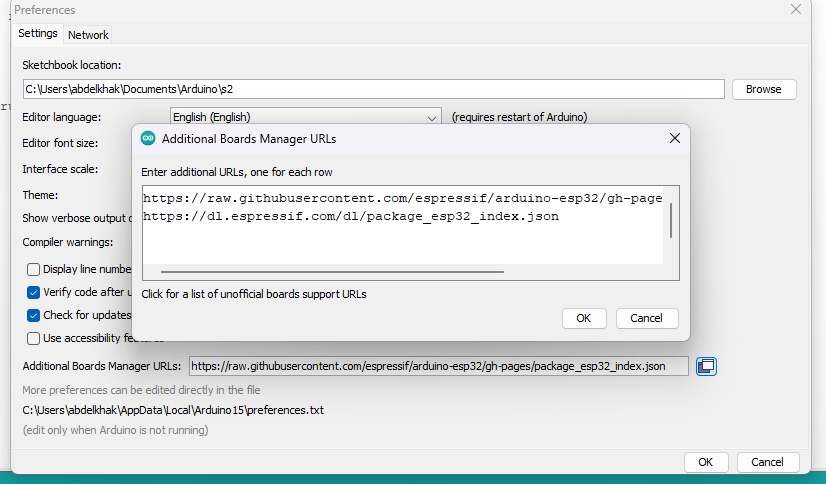Cancel the Additional Boards Manager URLs dialog
Viewport: 826px width, 484px height.
(x=646, y=318)
